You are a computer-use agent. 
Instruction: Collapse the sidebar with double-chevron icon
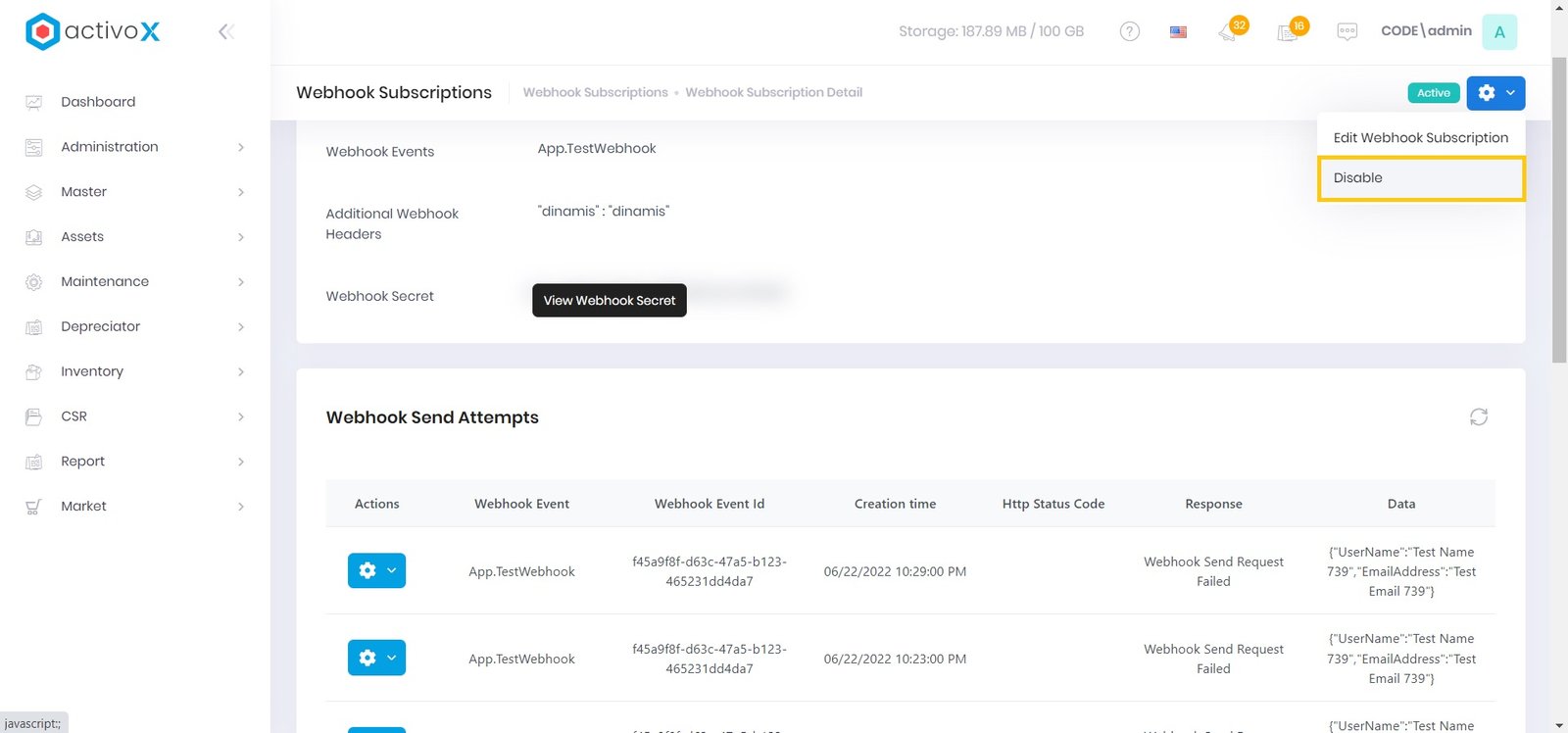click(225, 31)
